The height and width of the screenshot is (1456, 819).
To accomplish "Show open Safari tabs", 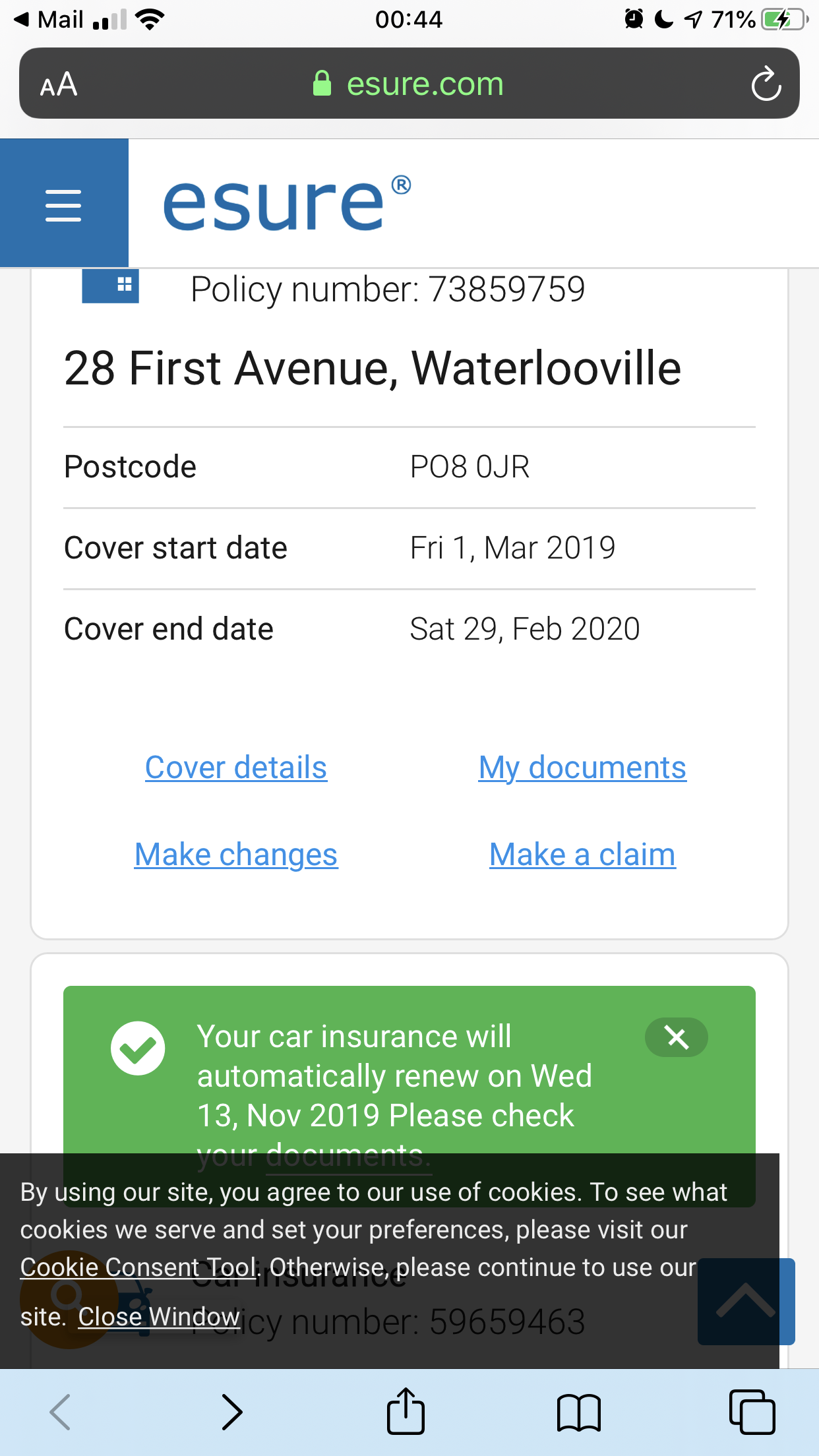I will coord(752,1412).
